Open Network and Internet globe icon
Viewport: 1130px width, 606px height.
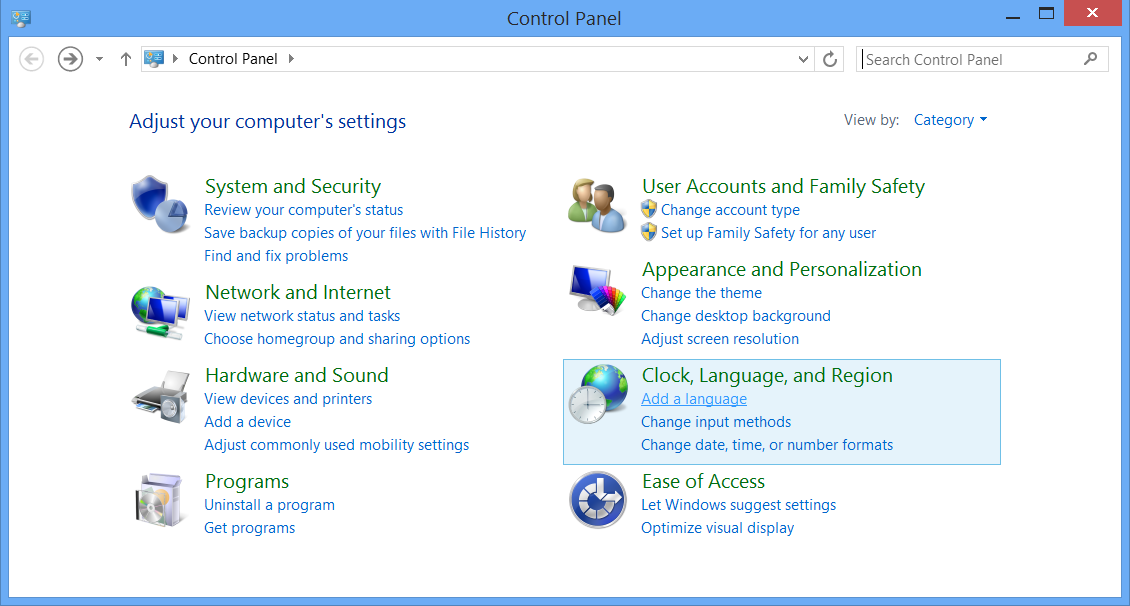tap(160, 311)
